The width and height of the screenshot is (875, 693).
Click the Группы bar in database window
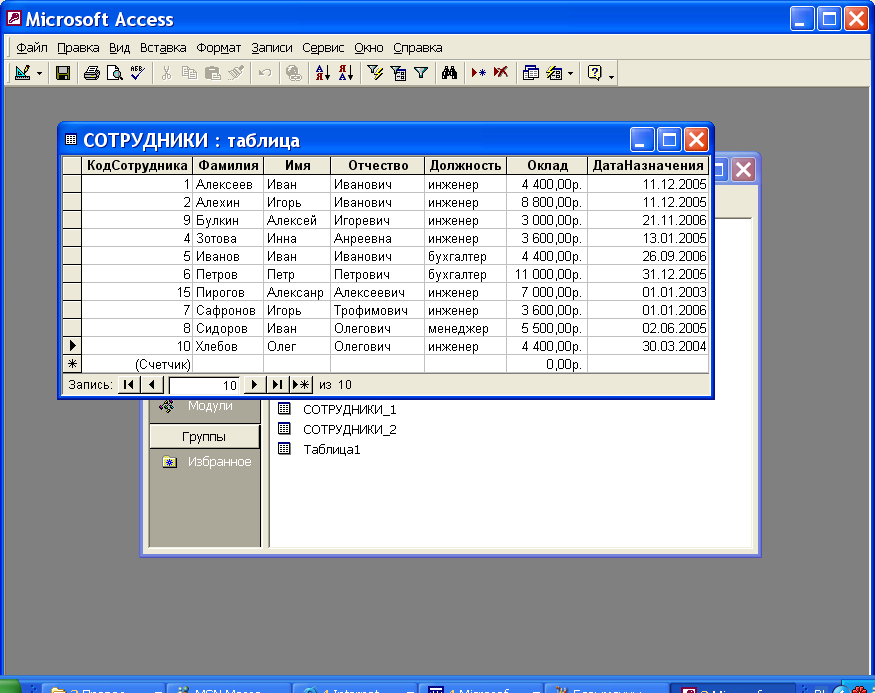click(204, 437)
